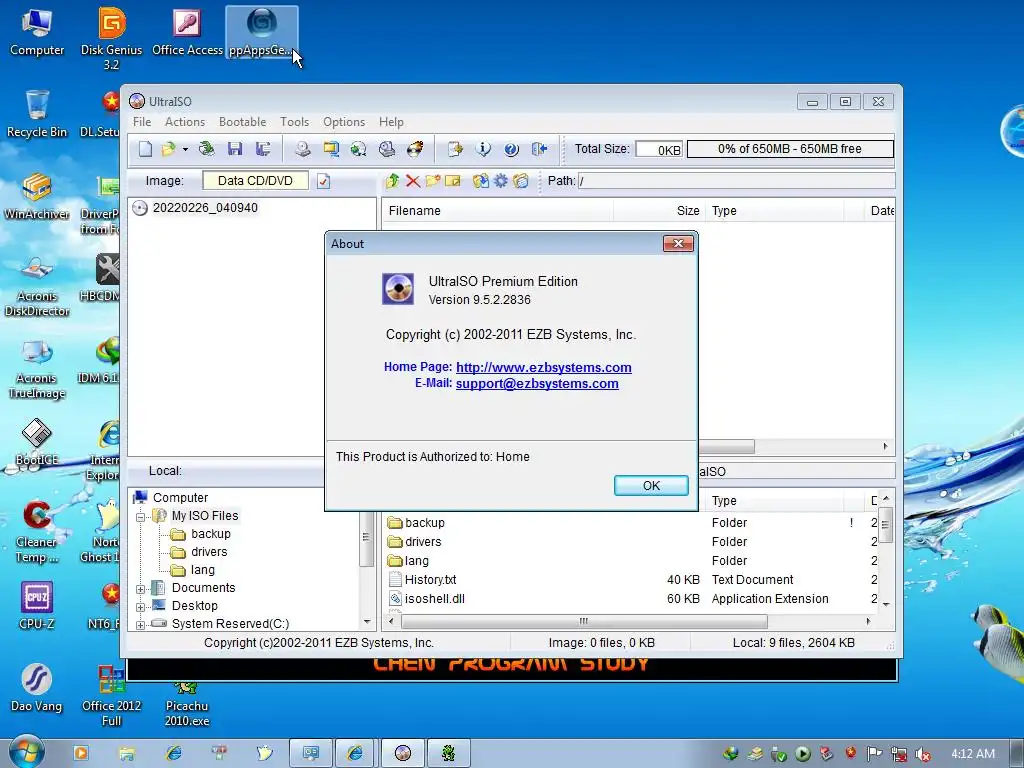The width and height of the screenshot is (1024, 768).
Task: Expand the Documents tree node
Action: tap(140, 589)
